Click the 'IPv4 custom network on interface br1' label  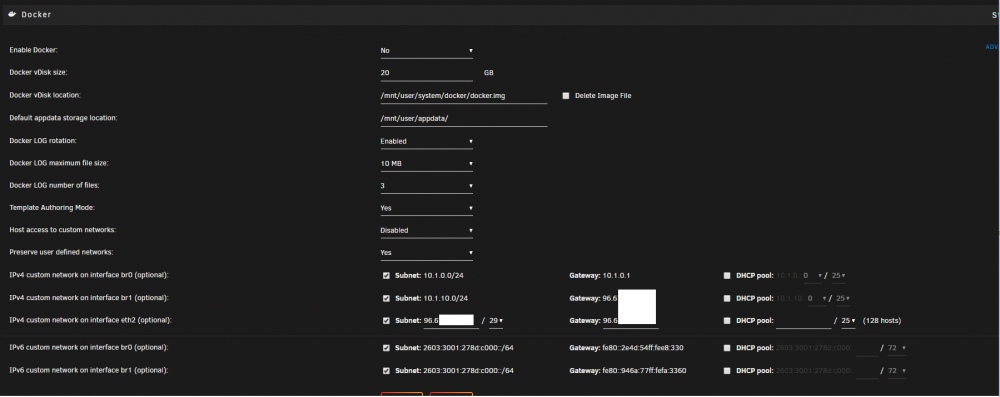(x=89, y=297)
